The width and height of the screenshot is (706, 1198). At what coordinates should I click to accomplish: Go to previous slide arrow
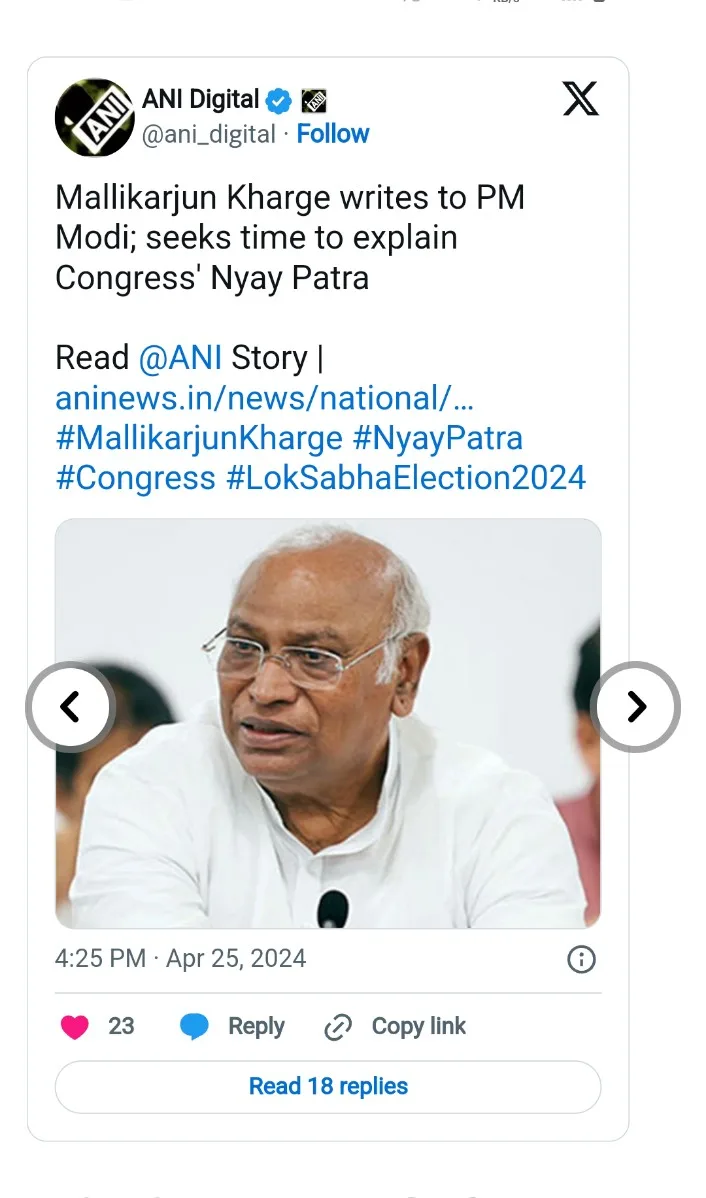click(70, 707)
